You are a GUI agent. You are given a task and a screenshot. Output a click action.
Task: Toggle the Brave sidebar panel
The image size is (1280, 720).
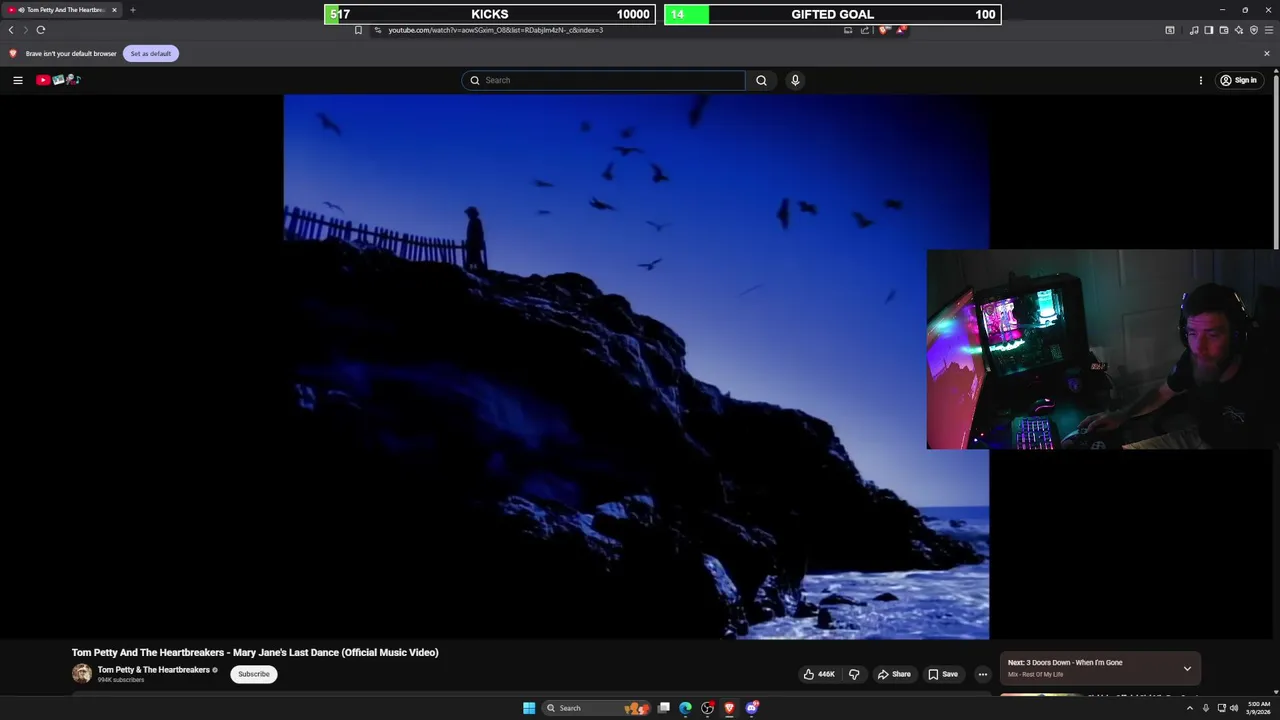(1209, 30)
